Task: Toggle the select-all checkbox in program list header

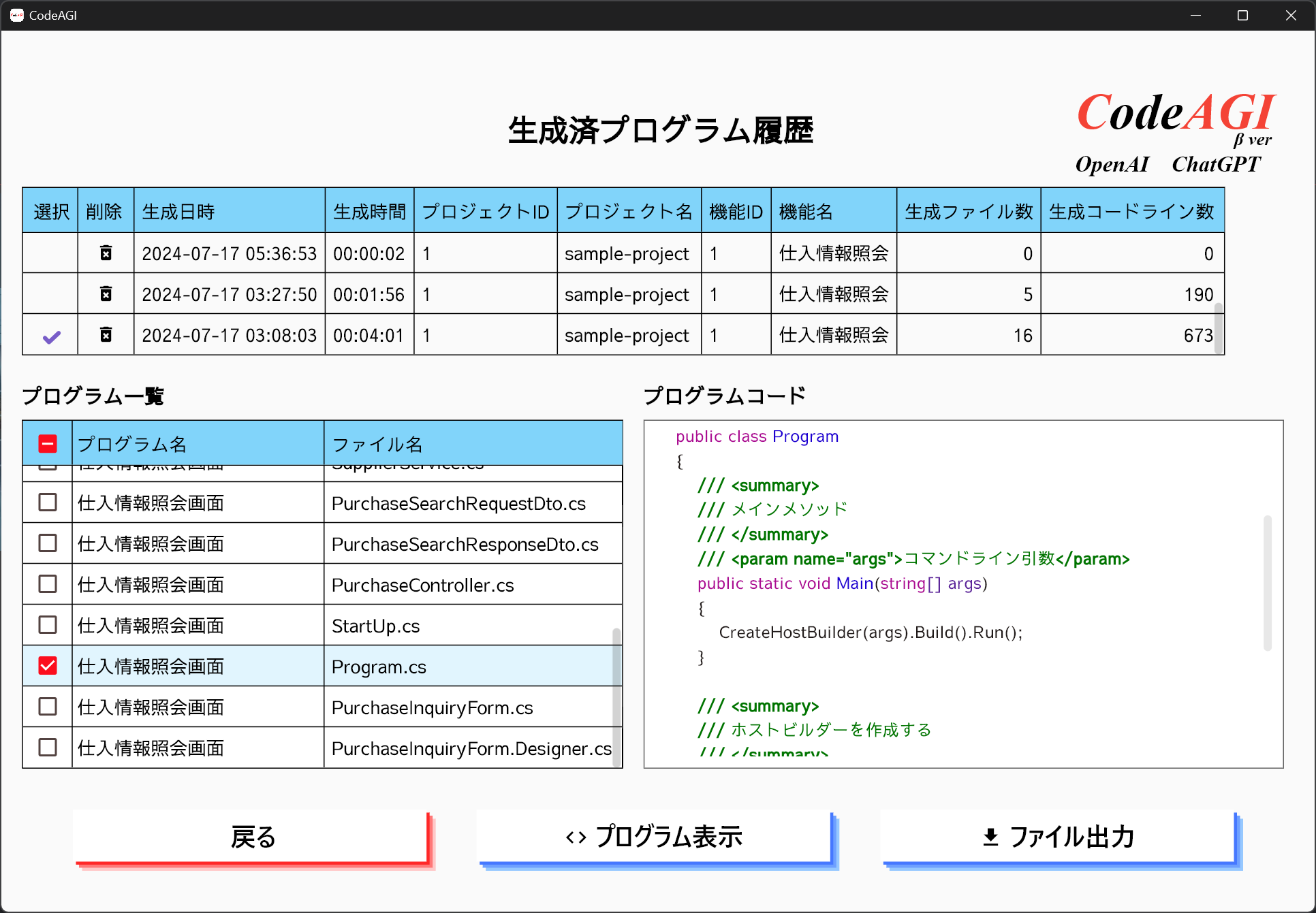Action: coord(48,444)
